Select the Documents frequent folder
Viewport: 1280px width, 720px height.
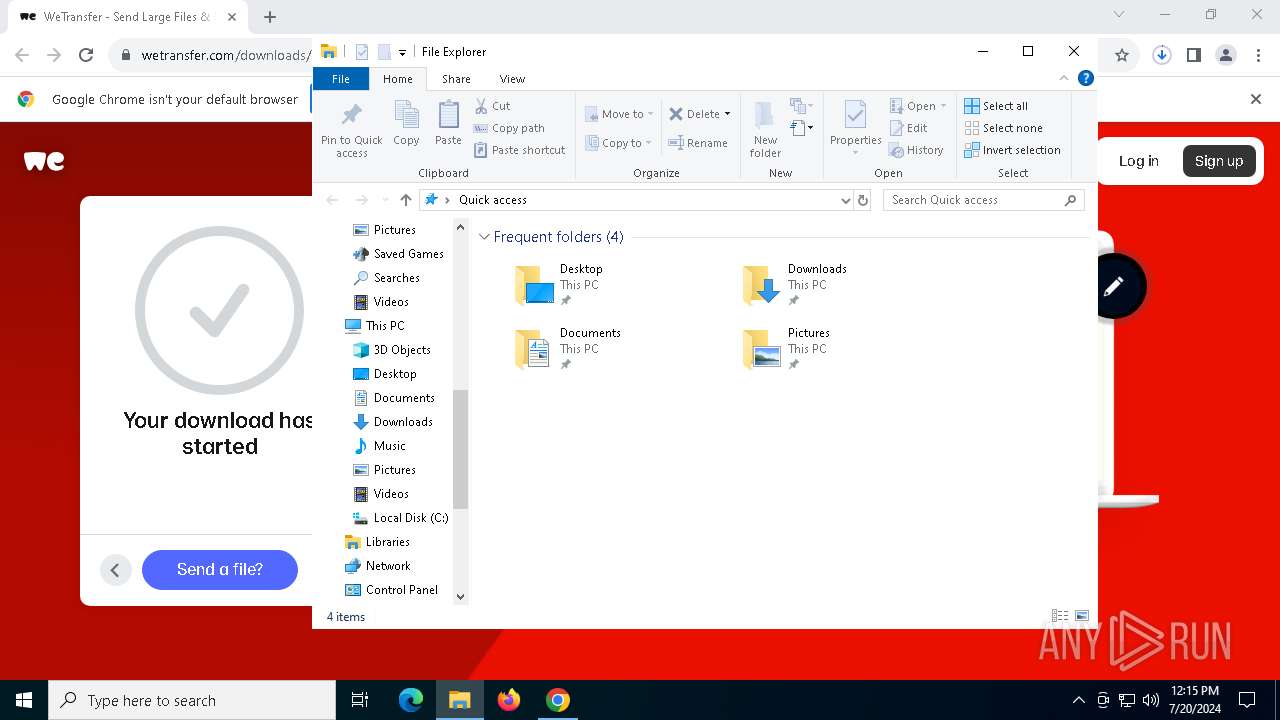point(569,349)
